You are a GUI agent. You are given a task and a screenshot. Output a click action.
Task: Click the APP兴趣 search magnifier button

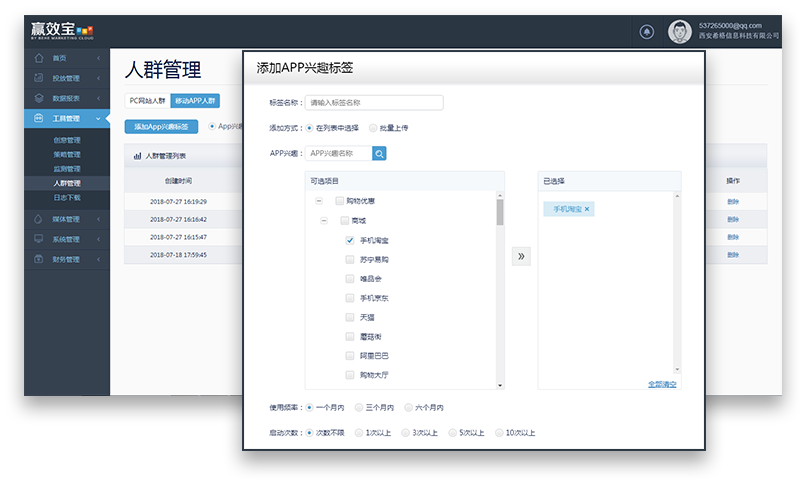coord(380,153)
